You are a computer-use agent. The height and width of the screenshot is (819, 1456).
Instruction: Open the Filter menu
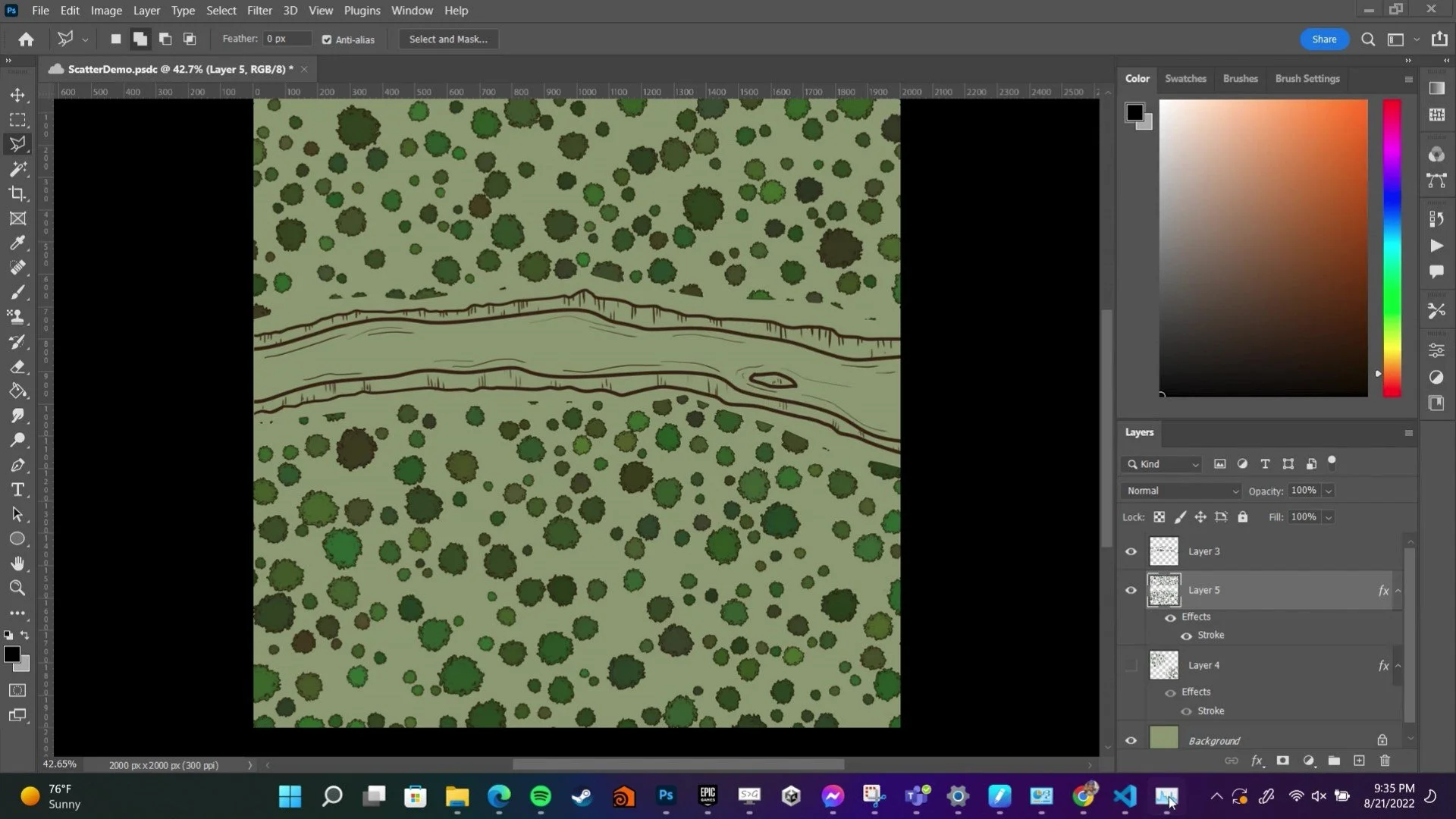coord(259,11)
